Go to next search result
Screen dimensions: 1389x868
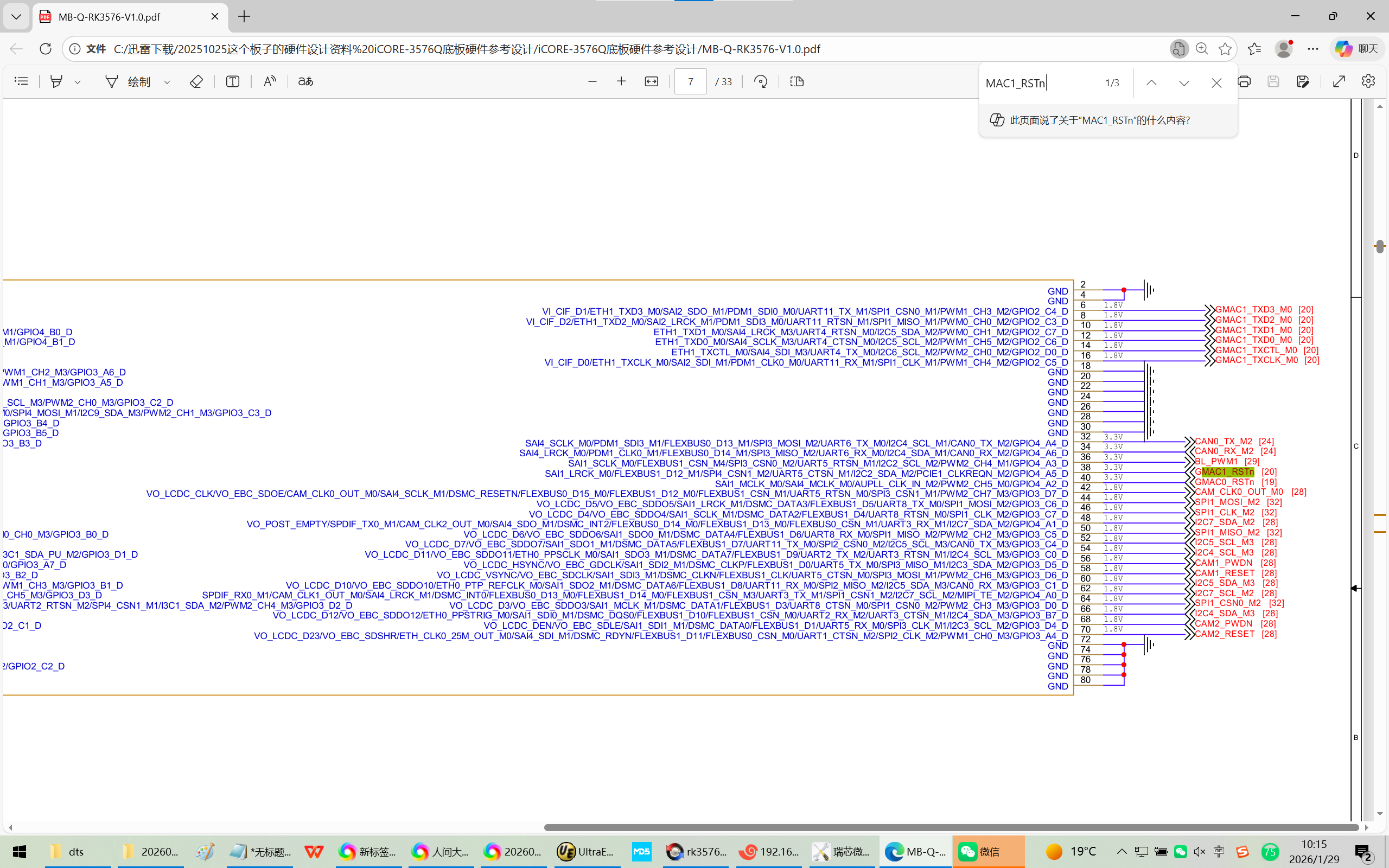(x=1183, y=83)
